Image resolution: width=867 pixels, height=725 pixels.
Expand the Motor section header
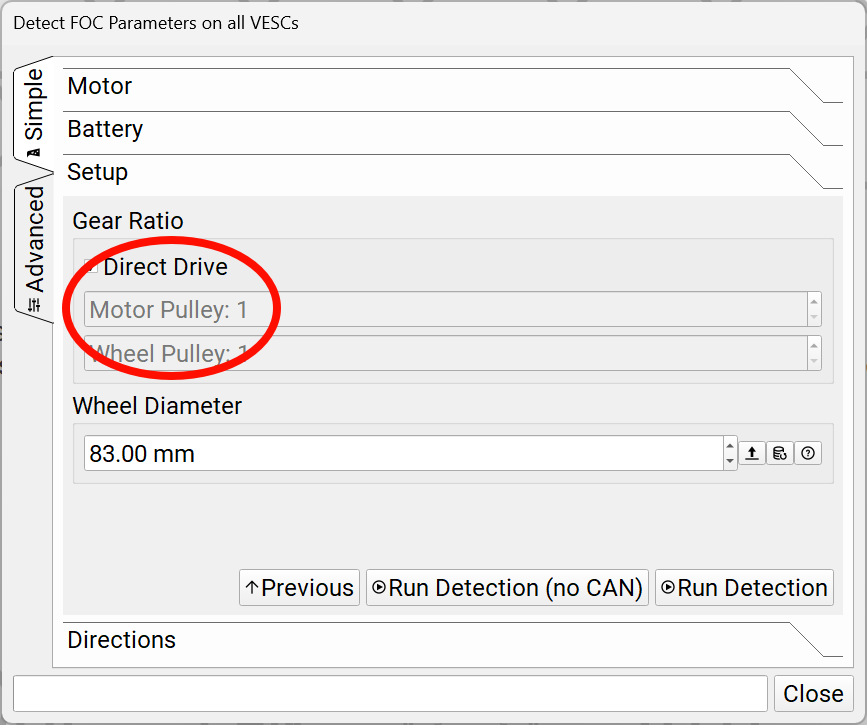452,86
